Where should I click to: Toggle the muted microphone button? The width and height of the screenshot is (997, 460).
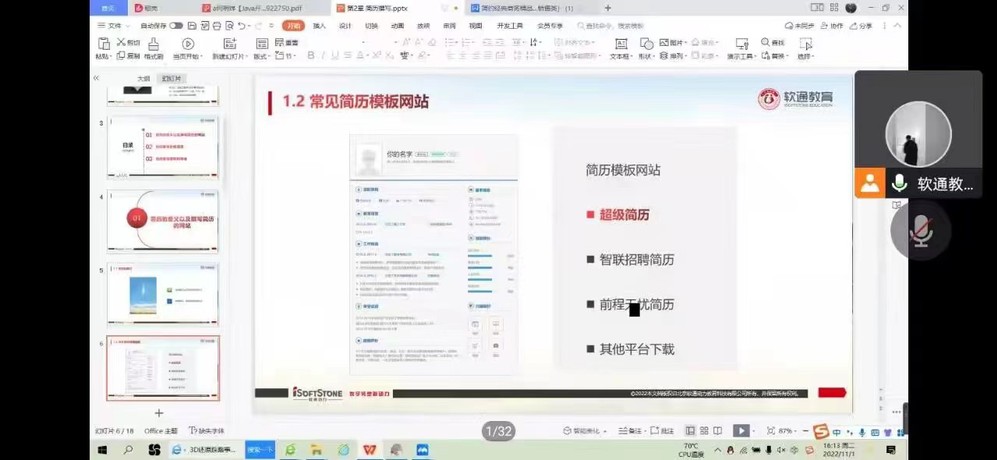coord(920,232)
